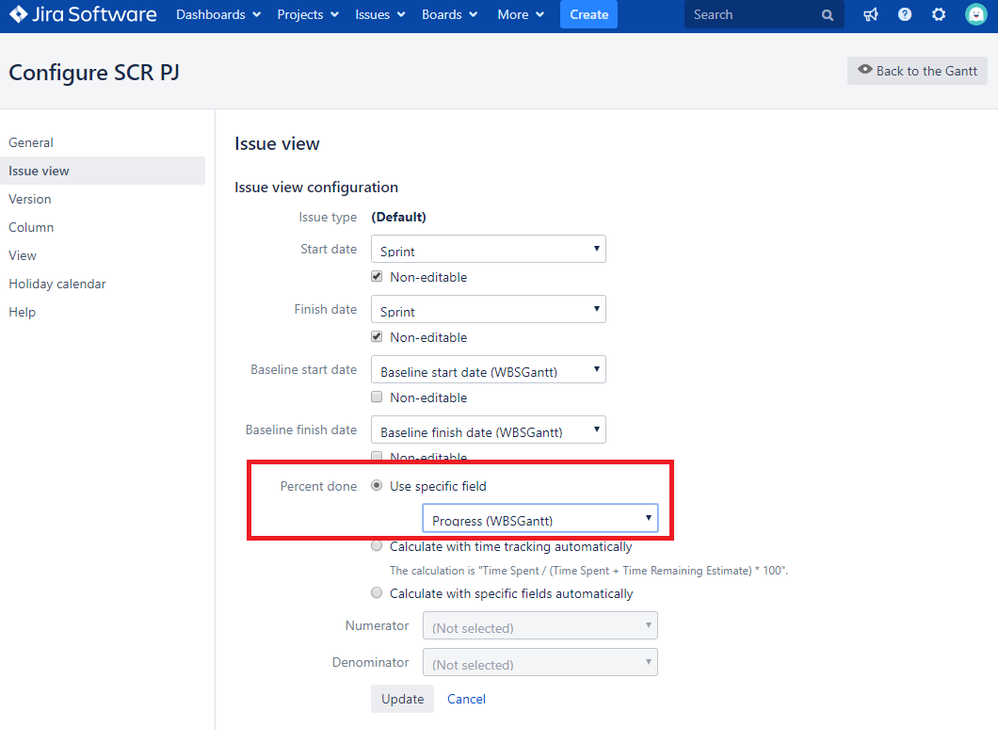
Task: Select Version in the sidebar
Action: pyautogui.click(x=30, y=199)
